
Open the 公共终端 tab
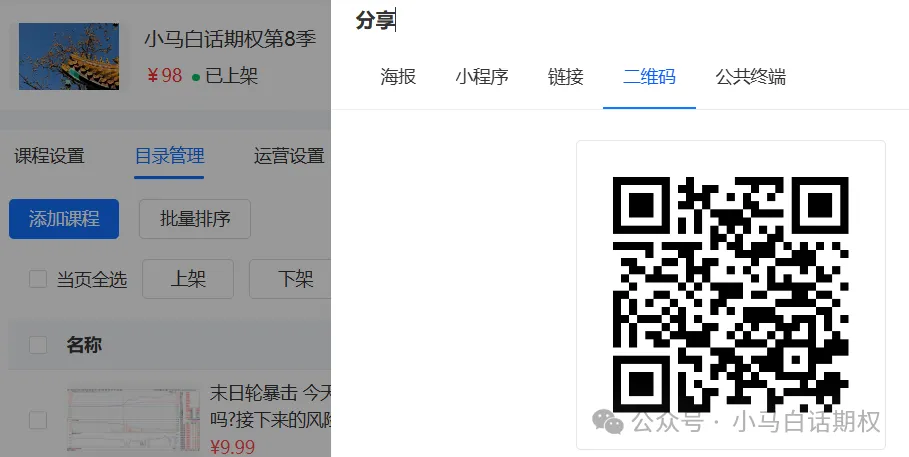751,77
